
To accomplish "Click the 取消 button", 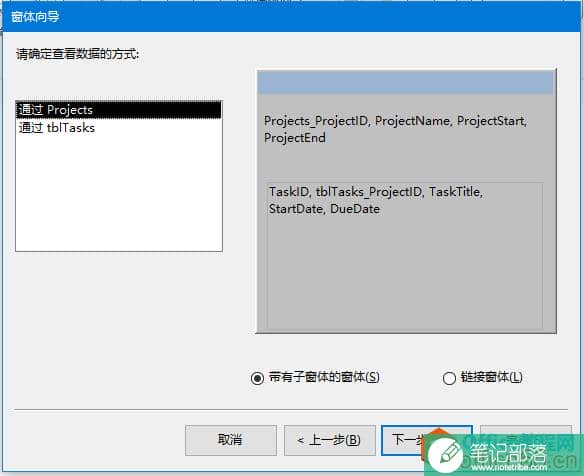I will tap(231, 440).
